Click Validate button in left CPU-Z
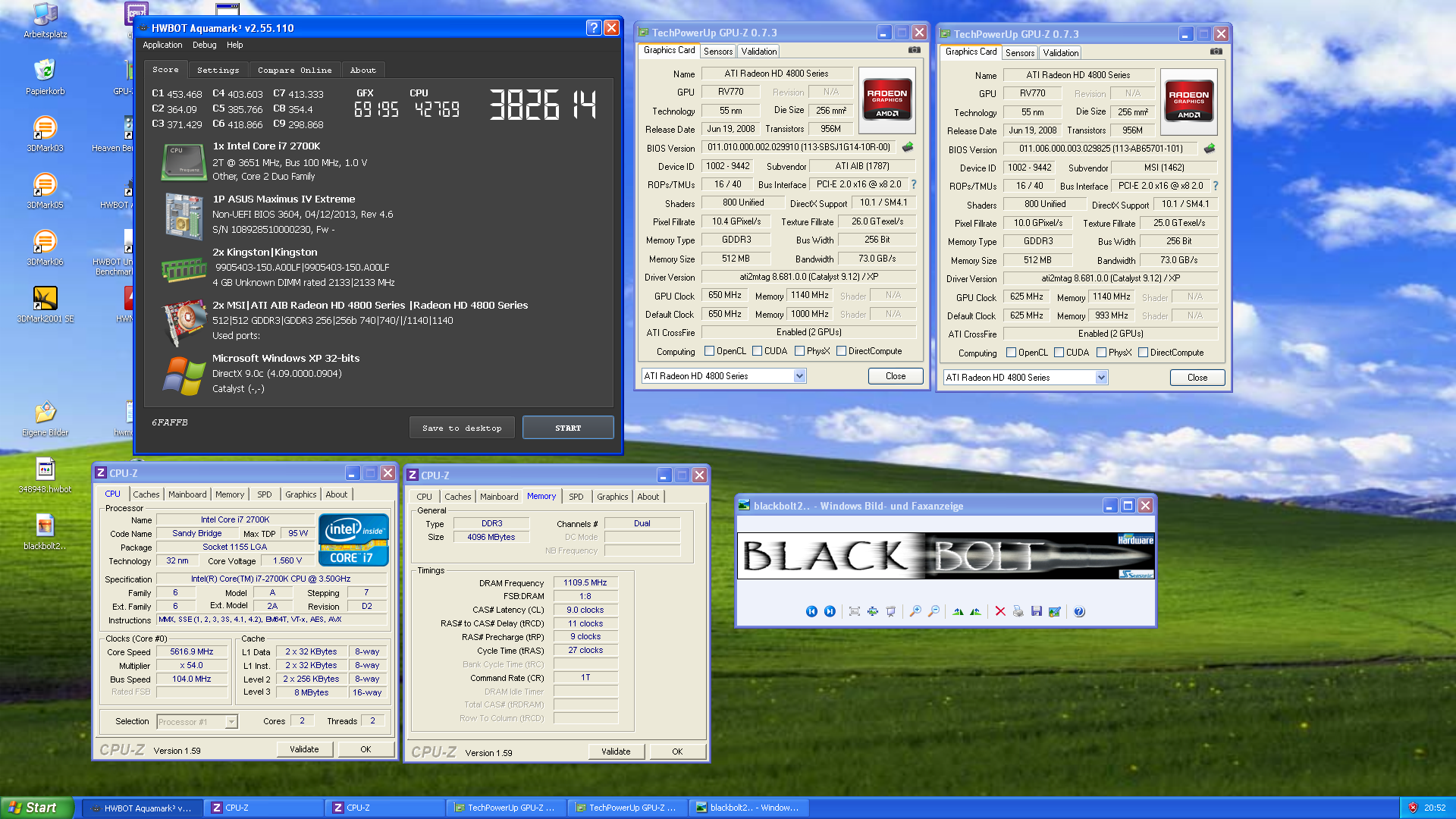The image size is (1456, 819). (x=304, y=749)
